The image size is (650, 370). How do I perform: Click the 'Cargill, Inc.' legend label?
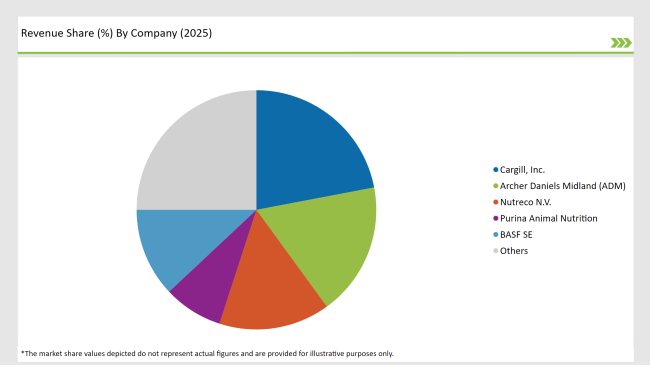522,170
